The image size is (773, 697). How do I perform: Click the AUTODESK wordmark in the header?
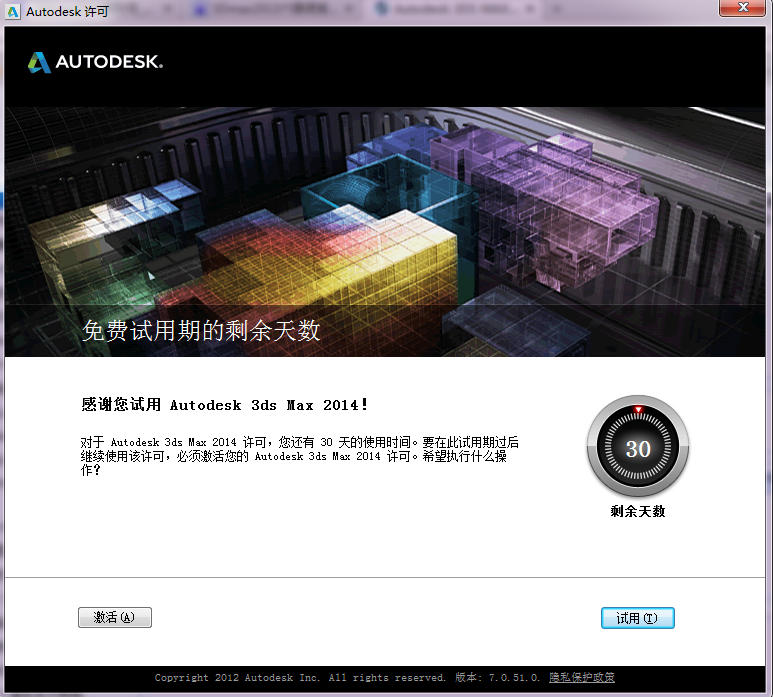(x=108, y=63)
